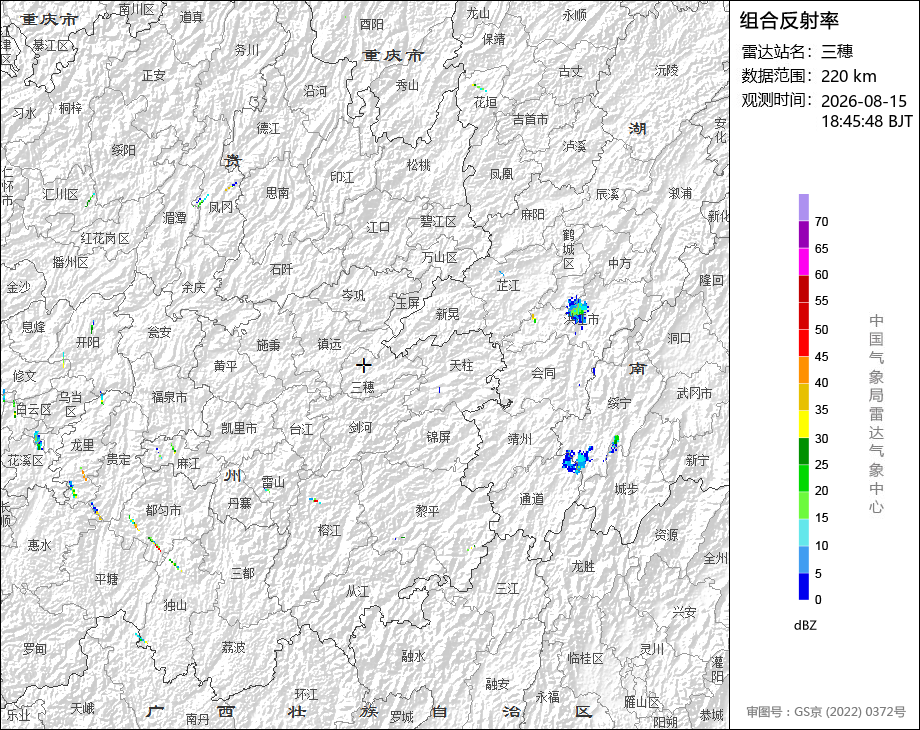Click the radar echo cluster near 洪江市
Viewport: 920px width, 730px height.
(x=577, y=310)
